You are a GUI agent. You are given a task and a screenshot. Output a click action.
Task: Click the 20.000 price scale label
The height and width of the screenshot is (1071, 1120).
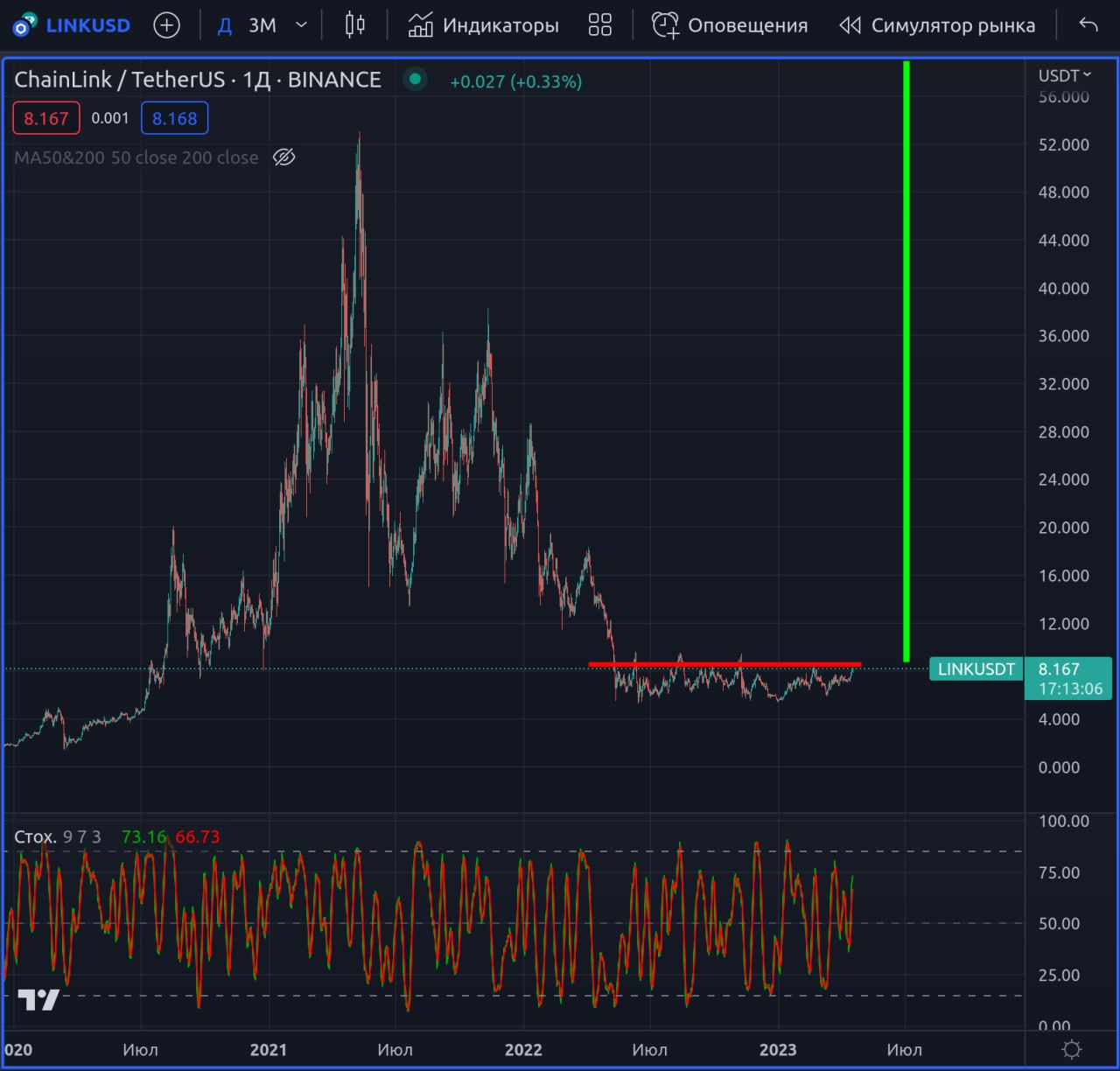coord(1064,528)
